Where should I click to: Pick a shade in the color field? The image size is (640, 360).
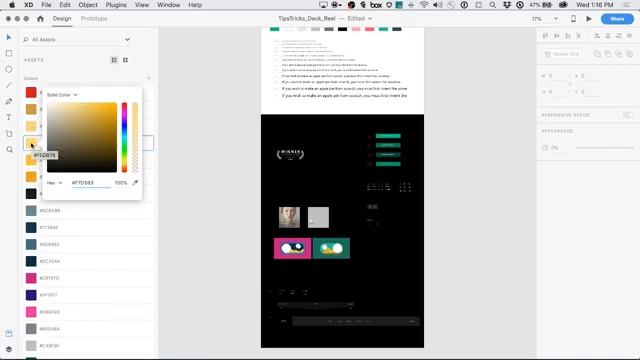click(82, 138)
